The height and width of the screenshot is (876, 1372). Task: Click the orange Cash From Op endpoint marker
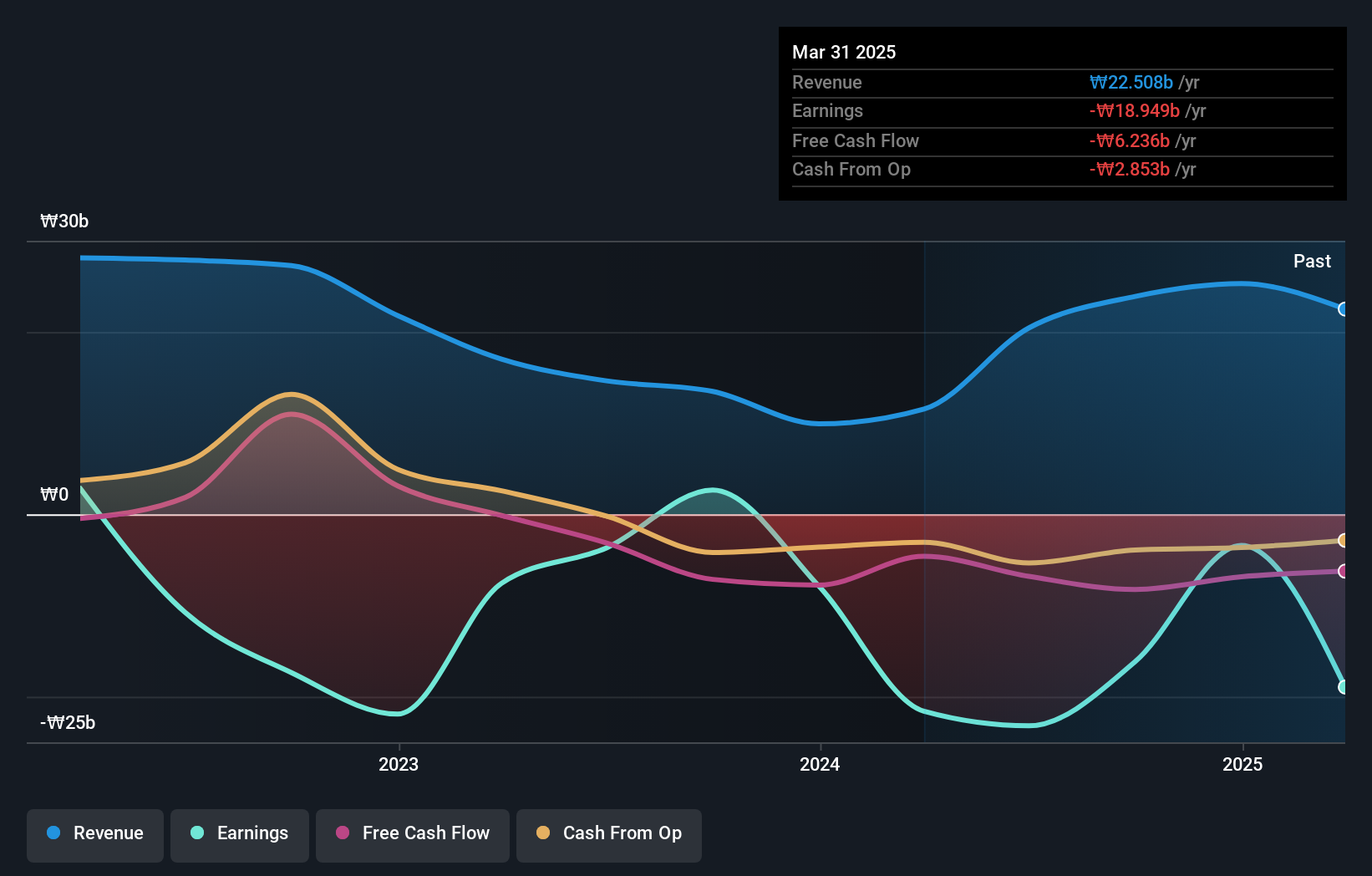[1344, 541]
